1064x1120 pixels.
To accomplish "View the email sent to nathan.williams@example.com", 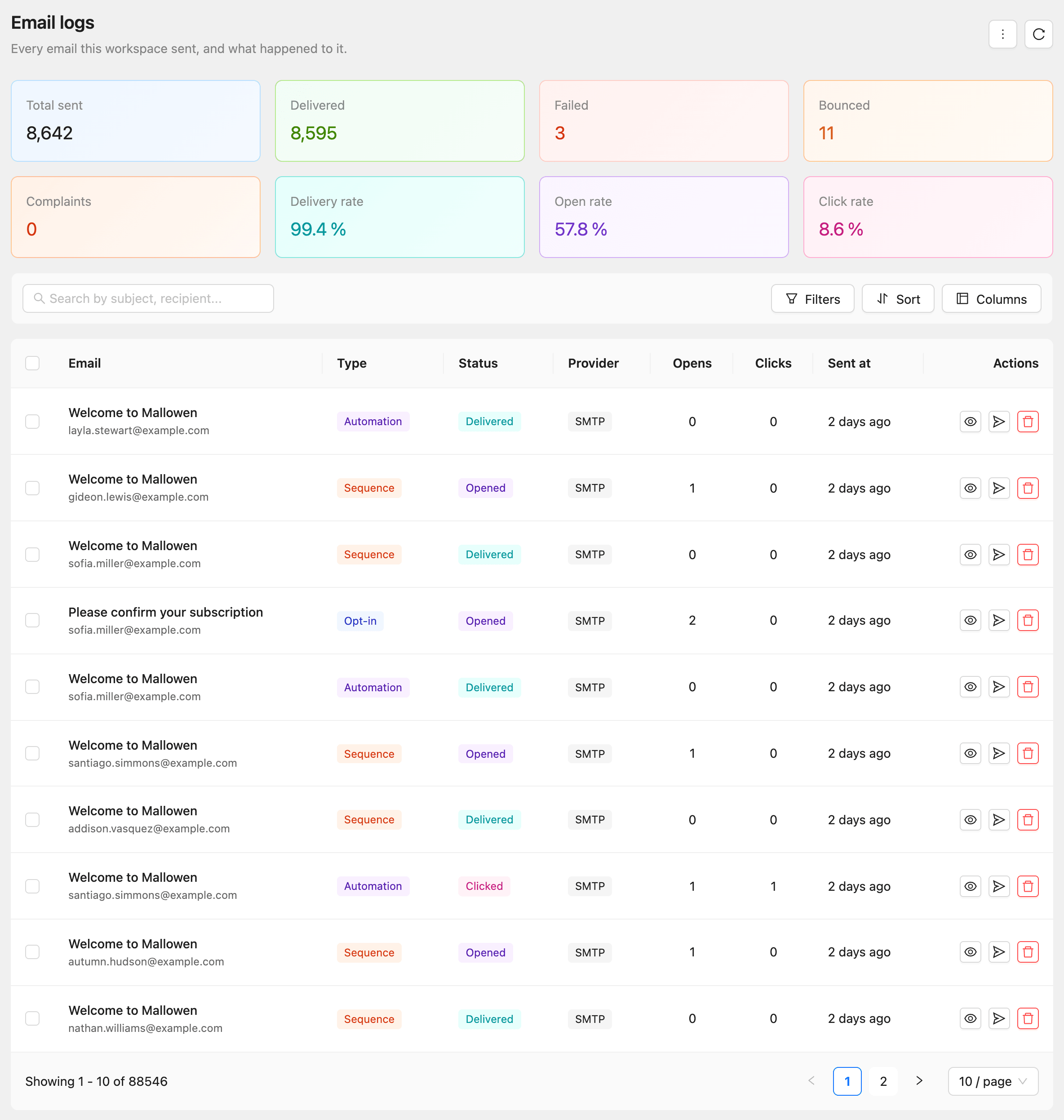I will coord(970,1018).
